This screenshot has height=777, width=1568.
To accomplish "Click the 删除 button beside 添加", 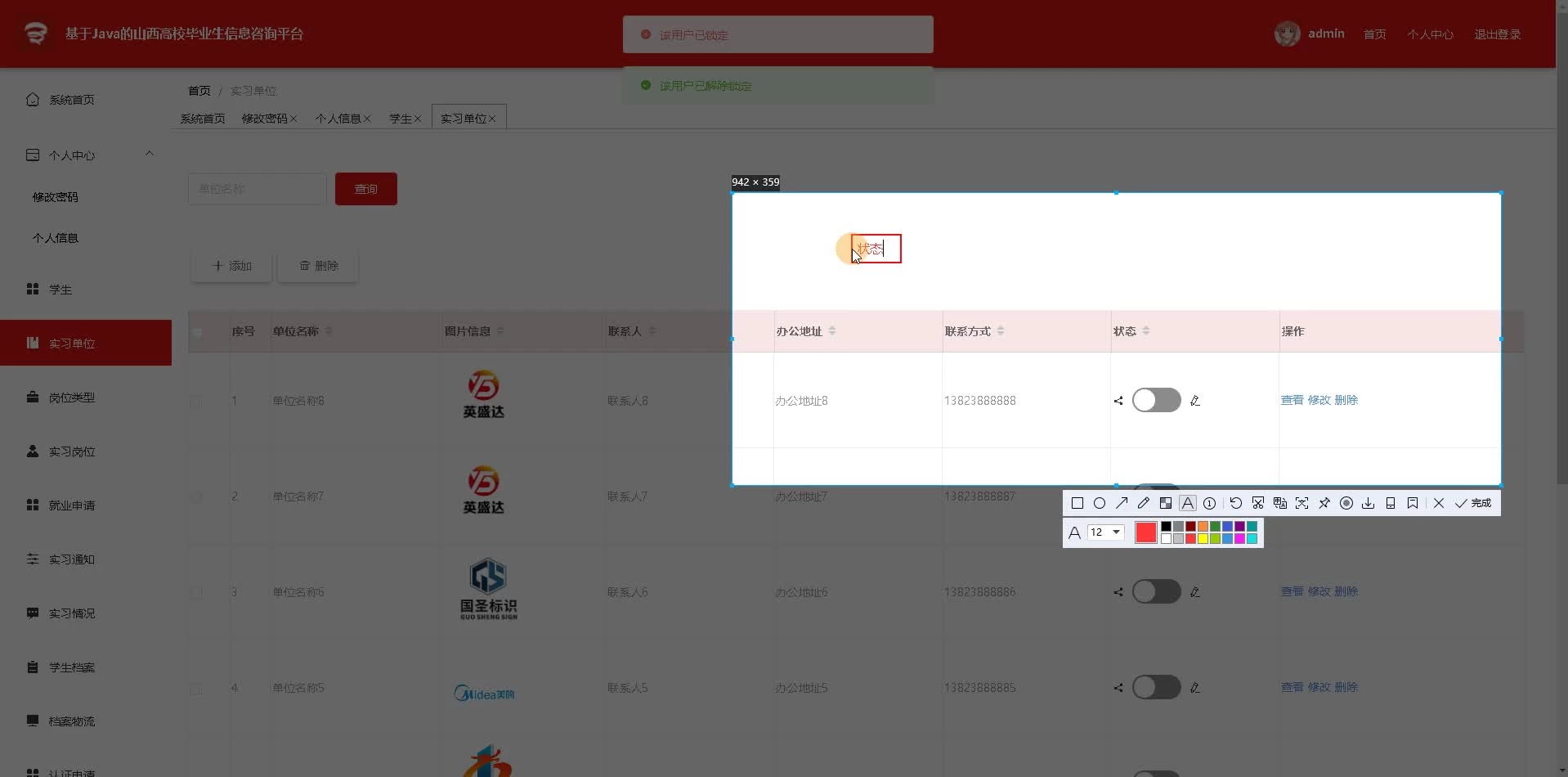I will click(318, 266).
